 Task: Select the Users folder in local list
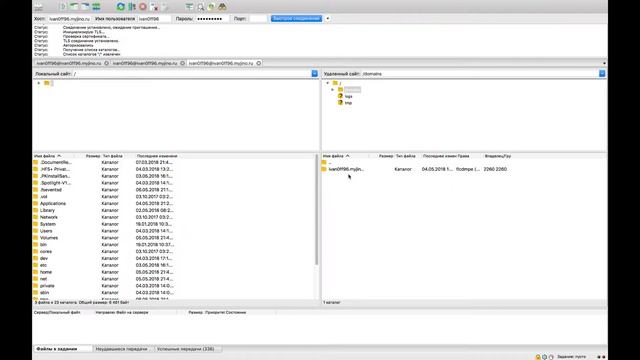(46, 231)
